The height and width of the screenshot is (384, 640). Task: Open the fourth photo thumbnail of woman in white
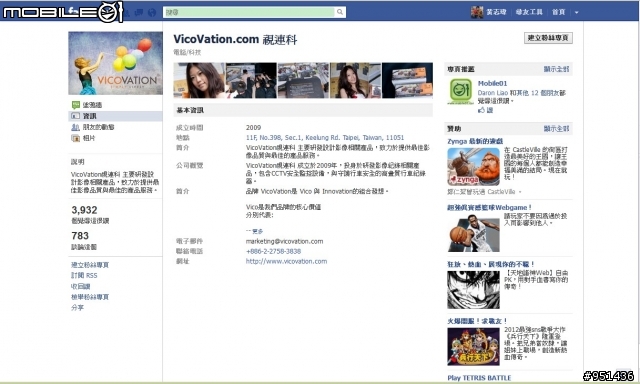355,80
